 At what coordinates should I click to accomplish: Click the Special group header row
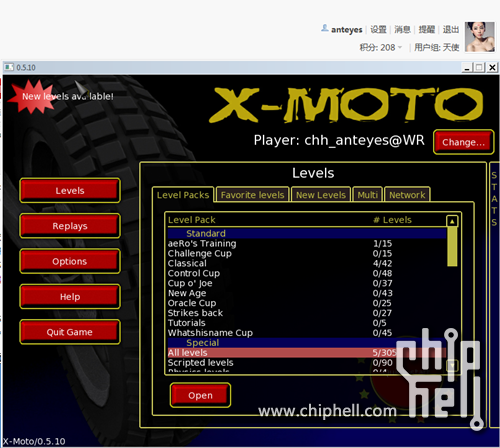[x=307, y=343]
